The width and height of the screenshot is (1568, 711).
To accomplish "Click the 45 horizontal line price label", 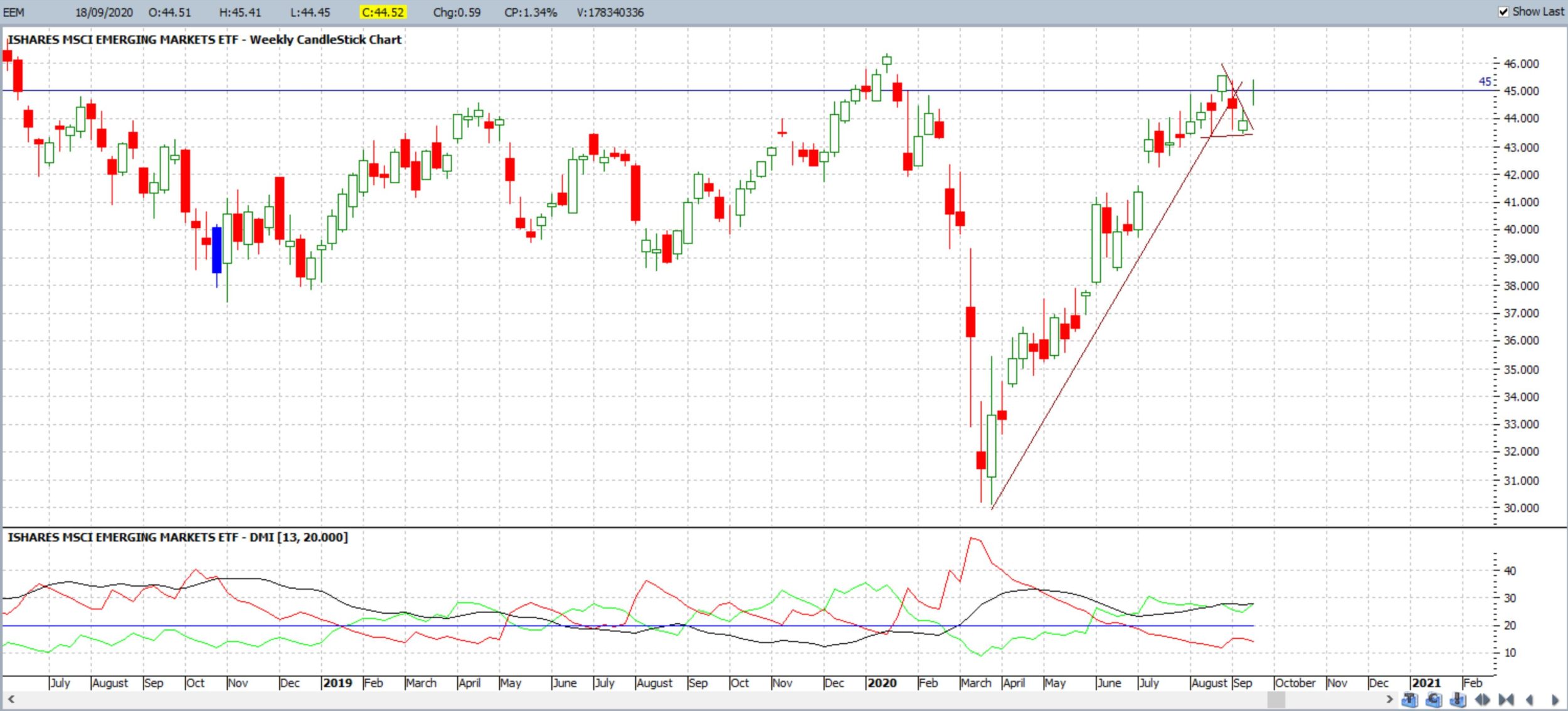I will [1485, 82].
